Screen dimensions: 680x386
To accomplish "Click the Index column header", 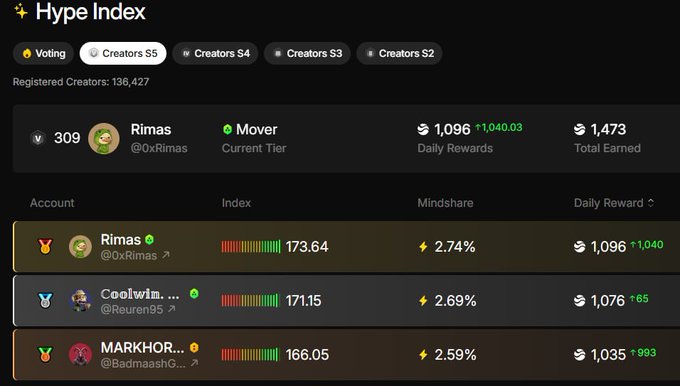I will point(236,203).
